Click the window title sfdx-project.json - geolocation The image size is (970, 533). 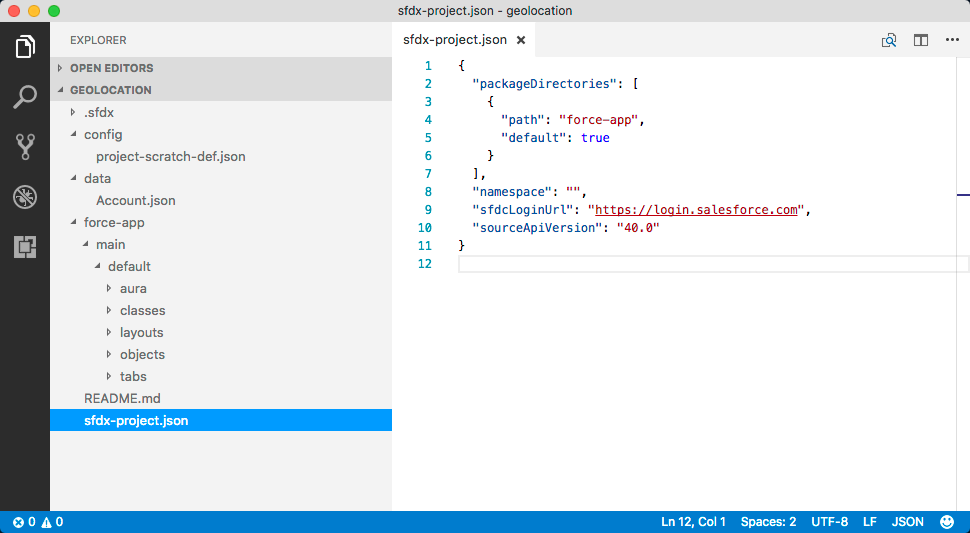485,11
